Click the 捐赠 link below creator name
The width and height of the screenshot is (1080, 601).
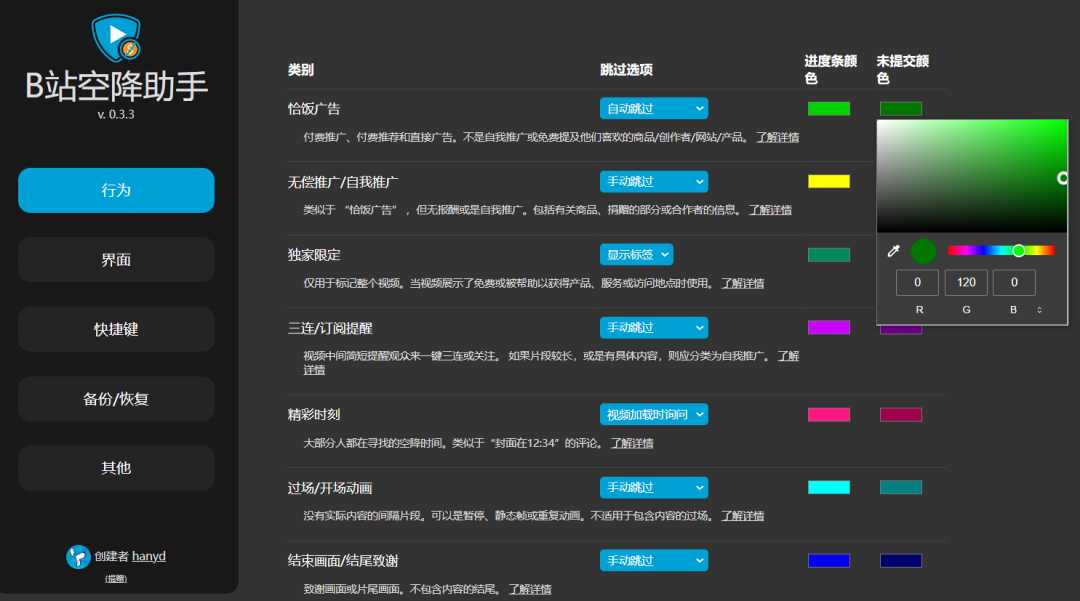(116, 578)
